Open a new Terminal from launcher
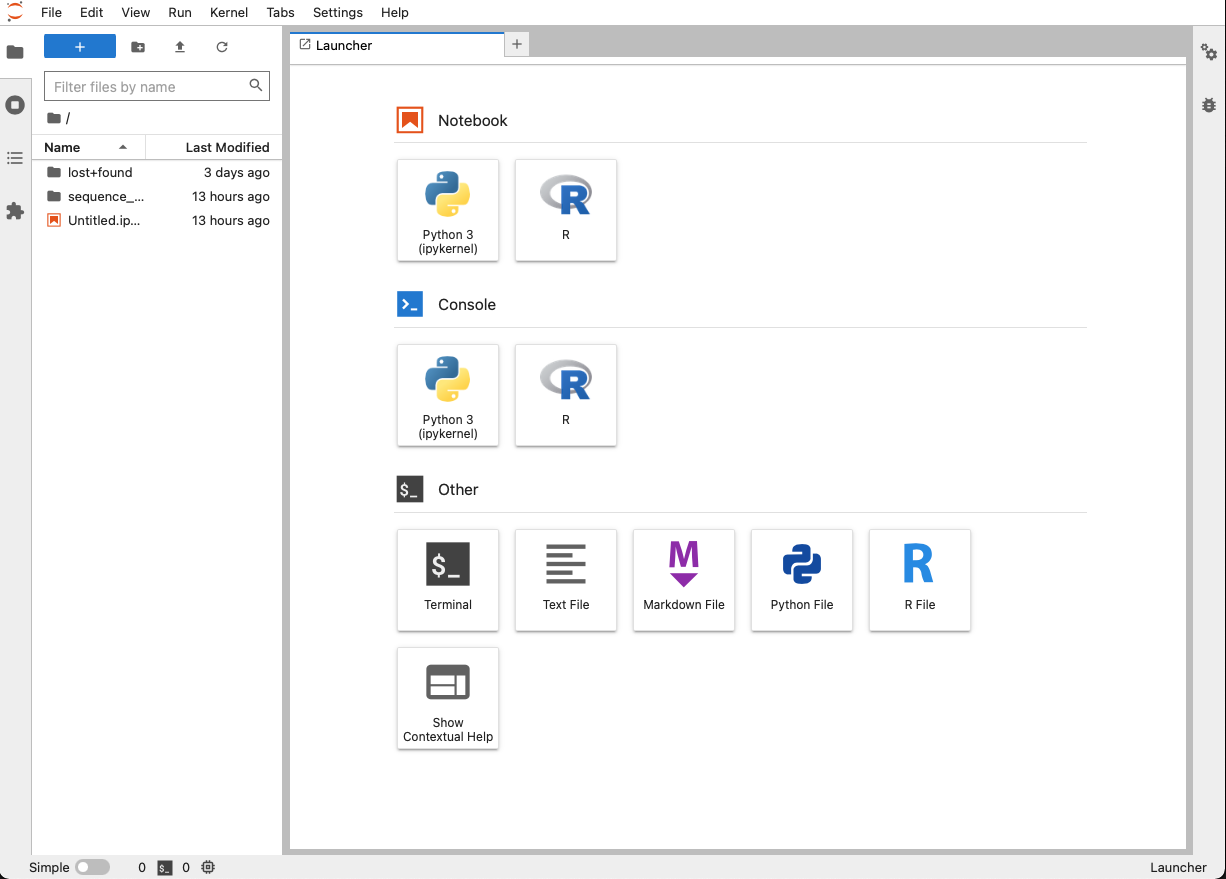The image size is (1226, 879). click(x=448, y=580)
